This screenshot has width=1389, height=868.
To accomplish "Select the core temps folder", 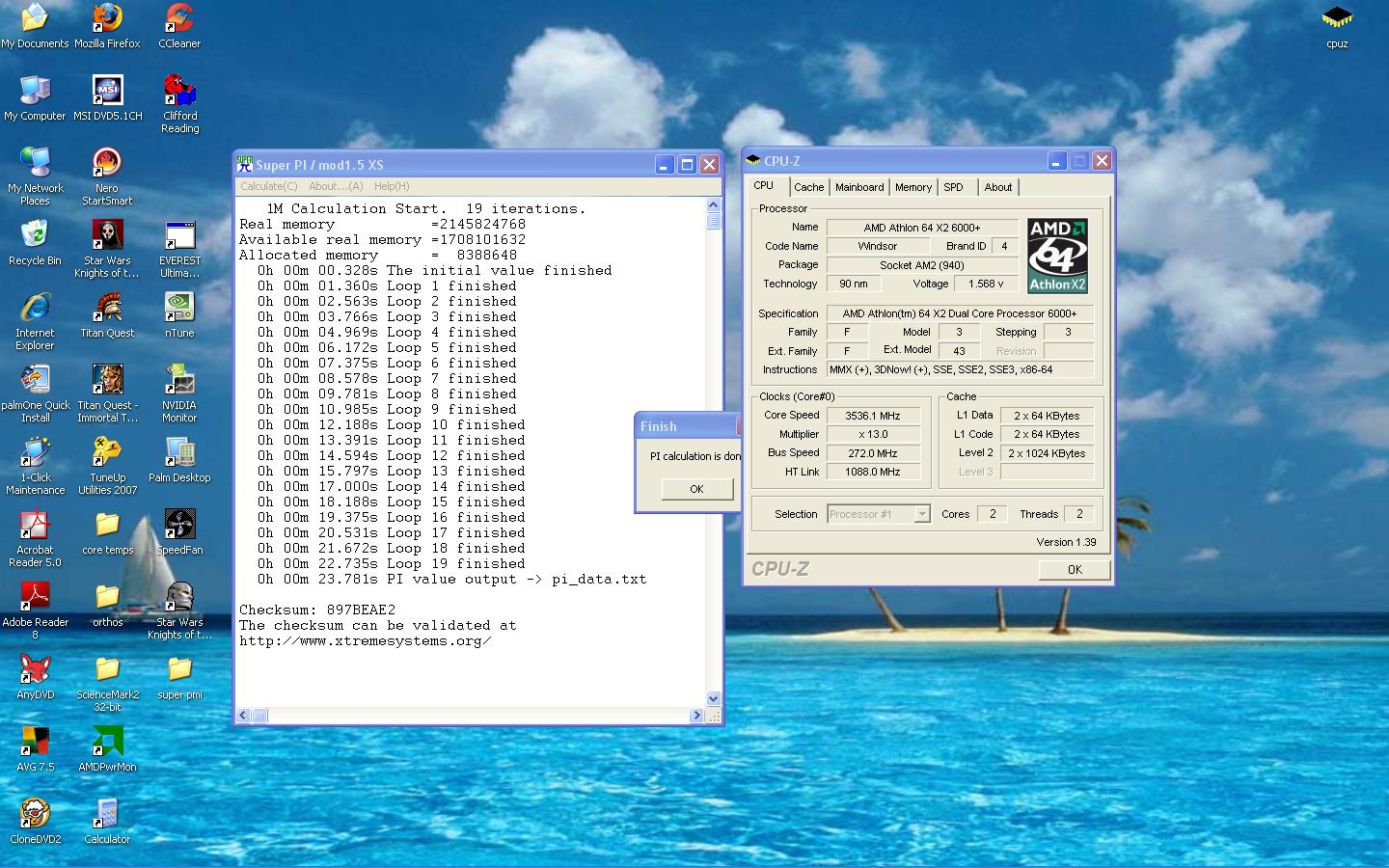I will (107, 532).
